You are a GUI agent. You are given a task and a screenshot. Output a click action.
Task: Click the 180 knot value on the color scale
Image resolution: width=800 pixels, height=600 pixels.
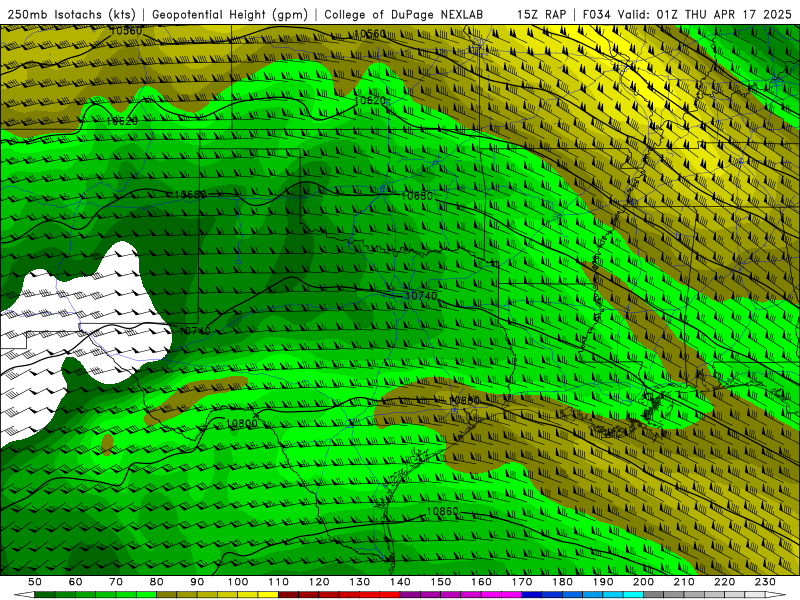pyautogui.click(x=562, y=582)
